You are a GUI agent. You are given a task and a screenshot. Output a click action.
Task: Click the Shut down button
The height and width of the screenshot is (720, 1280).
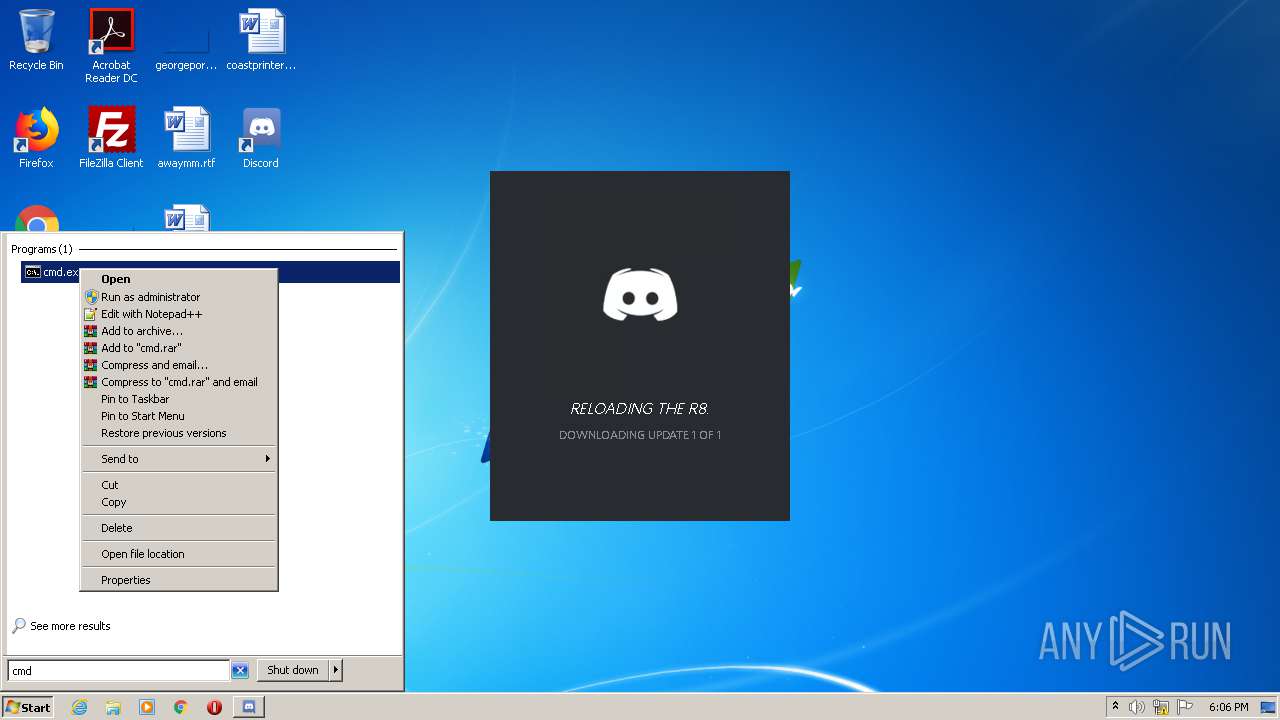pyautogui.click(x=293, y=671)
